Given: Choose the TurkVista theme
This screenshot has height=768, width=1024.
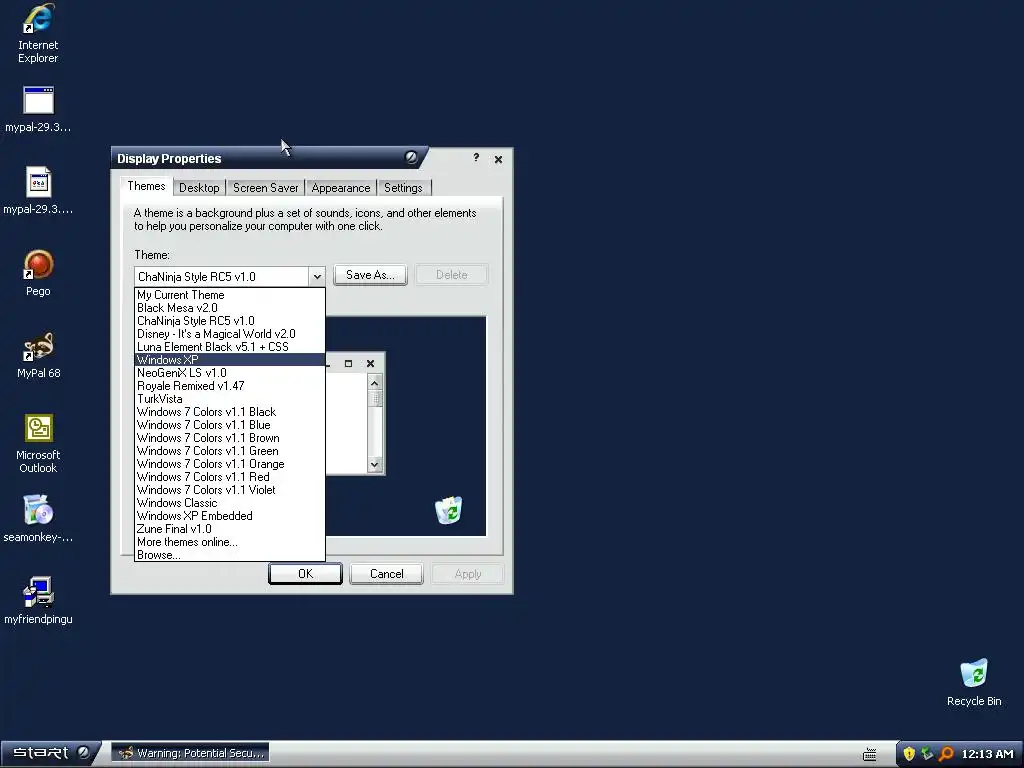Looking at the screenshot, I should (229, 399).
